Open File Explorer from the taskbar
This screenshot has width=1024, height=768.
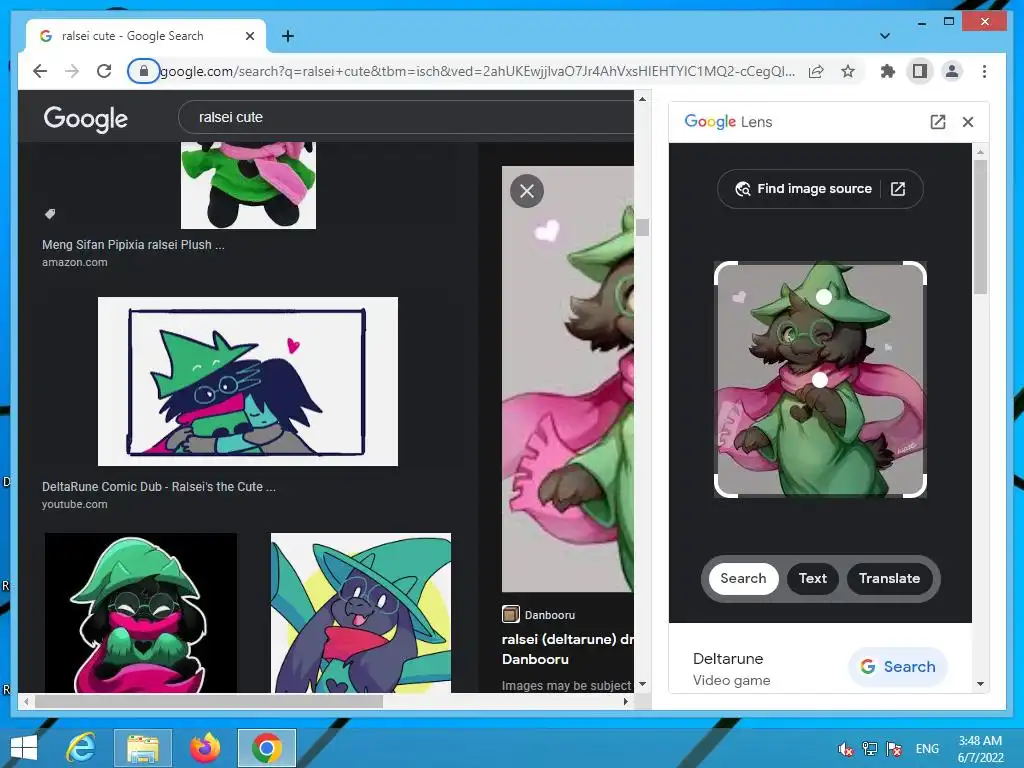(x=143, y=748)
